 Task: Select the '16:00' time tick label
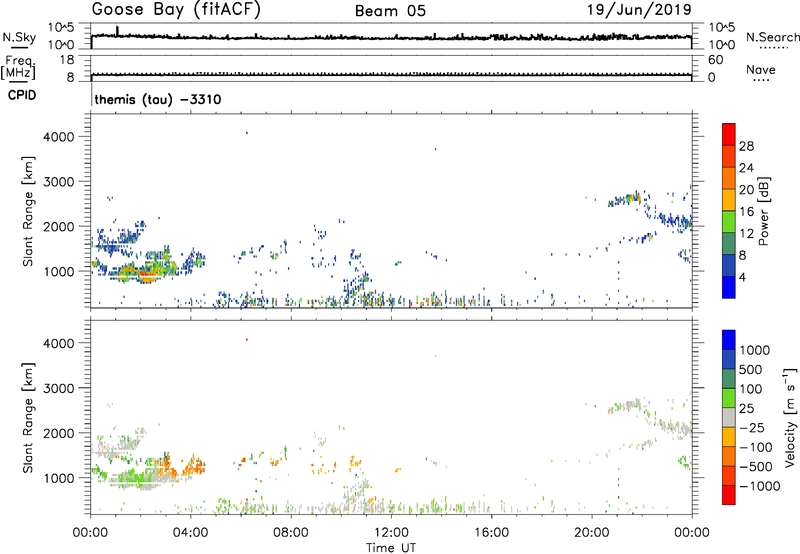coord(491,533)
